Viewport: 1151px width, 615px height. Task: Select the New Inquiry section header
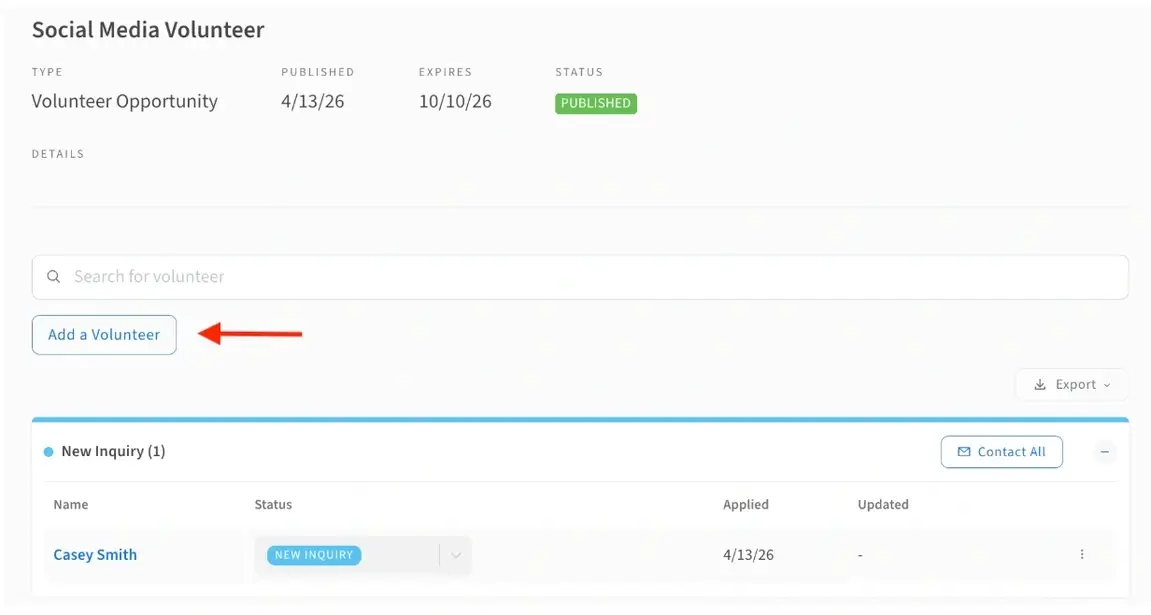[x=112, y=451]
